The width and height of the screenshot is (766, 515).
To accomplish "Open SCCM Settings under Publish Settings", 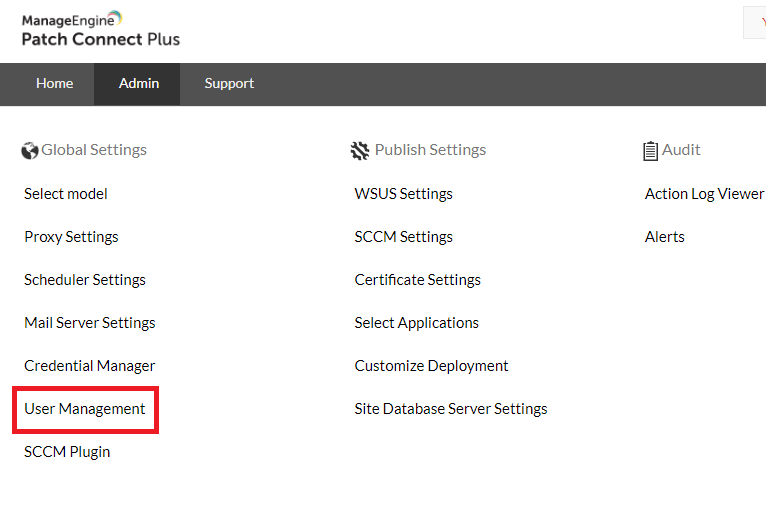I will pyautogui.click(x=403, y=237).
